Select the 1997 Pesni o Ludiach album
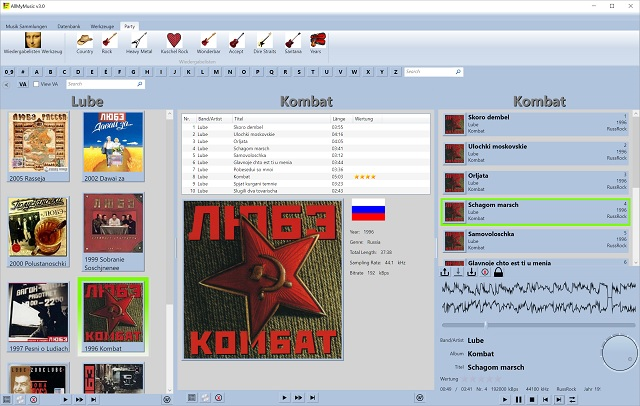This screenshot has height=406, width=640. (38, 317)
